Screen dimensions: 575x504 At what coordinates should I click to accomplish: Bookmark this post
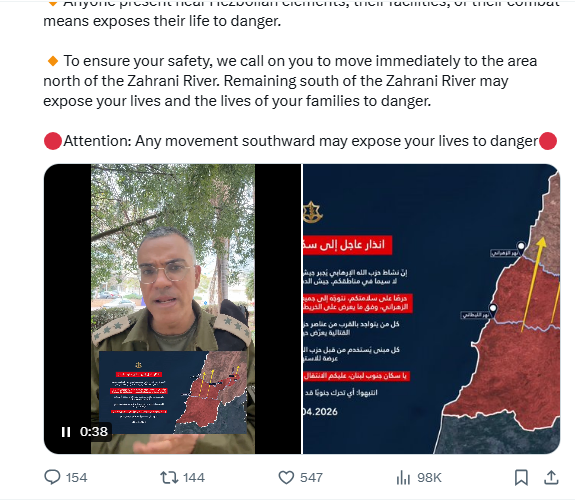[521, 477]
